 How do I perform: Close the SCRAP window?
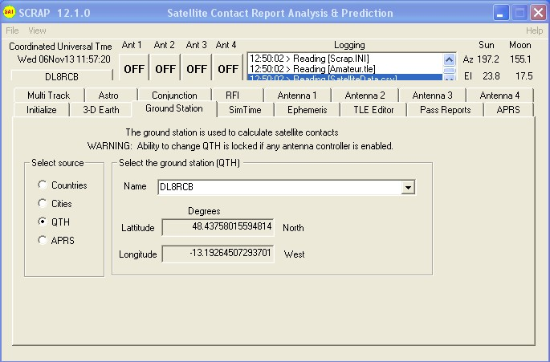point(538,13)
